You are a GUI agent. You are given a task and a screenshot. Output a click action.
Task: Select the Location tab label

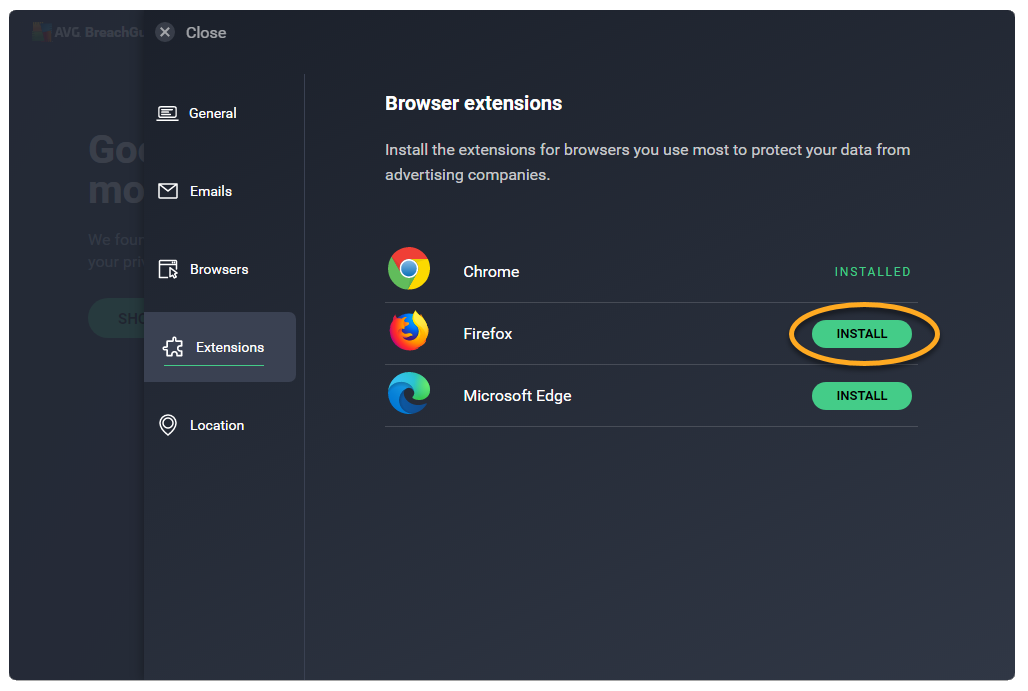[217, 425]
